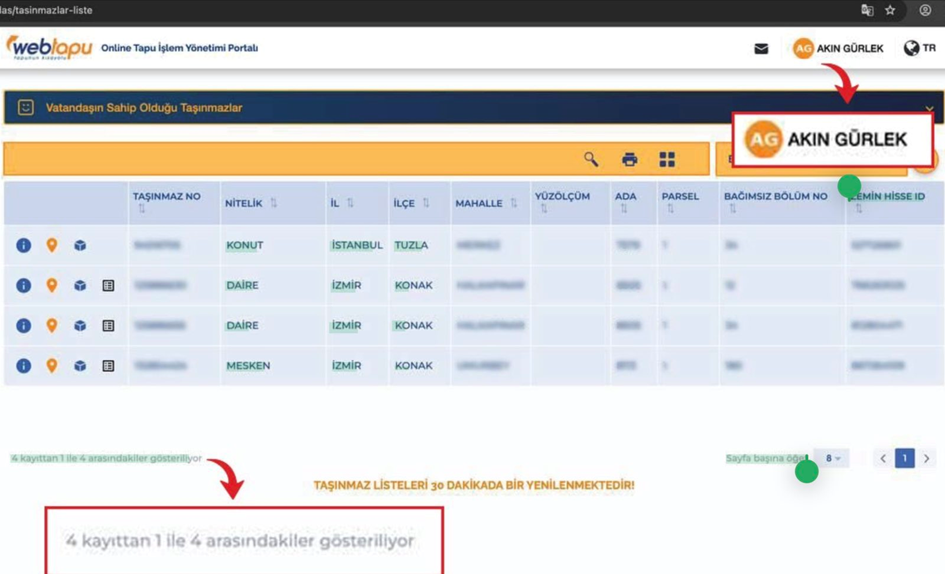
Task: Collapse the Vatandaşın Sahip Olduğu Taşınmazlar panel
Action: coord(929,109)
